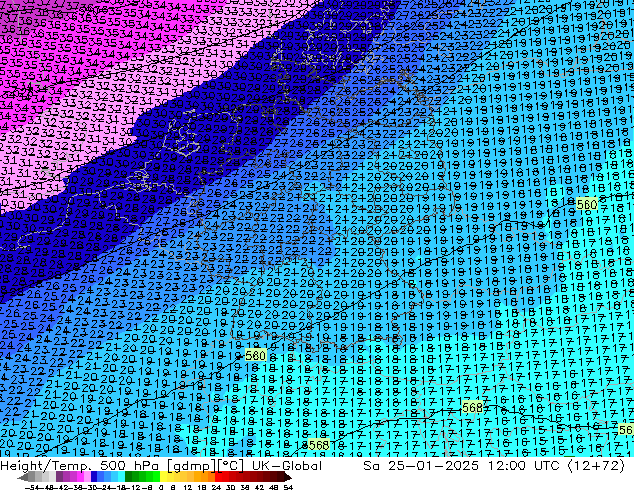
Task: Pick the bright magenta swatch in the color scale
Action: pyautogui.click(x=80, y=477)
